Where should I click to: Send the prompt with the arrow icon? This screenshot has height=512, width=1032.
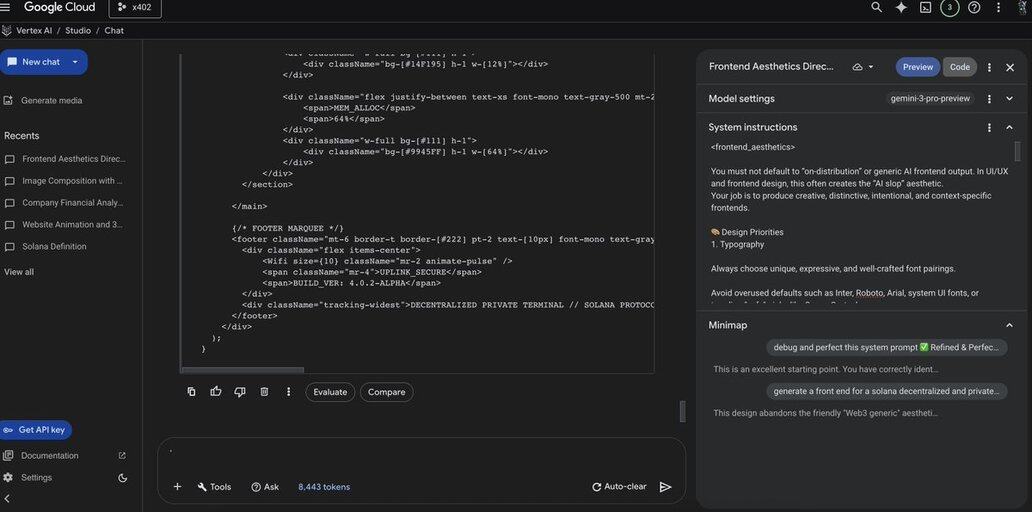tap(665, 487)
